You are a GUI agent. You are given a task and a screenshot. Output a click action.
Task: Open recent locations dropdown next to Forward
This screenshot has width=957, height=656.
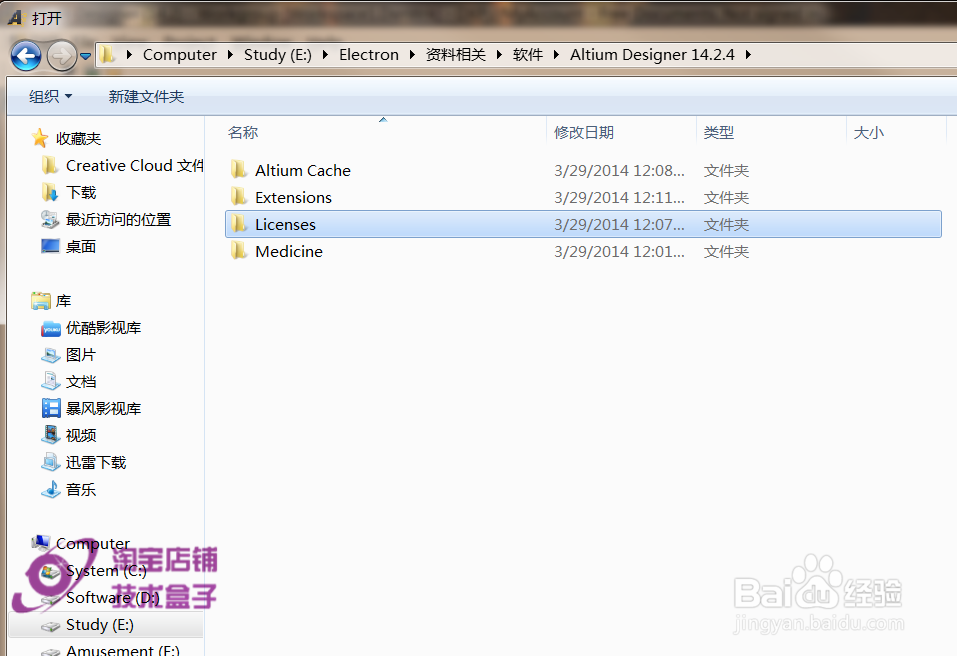click(85, 56)
